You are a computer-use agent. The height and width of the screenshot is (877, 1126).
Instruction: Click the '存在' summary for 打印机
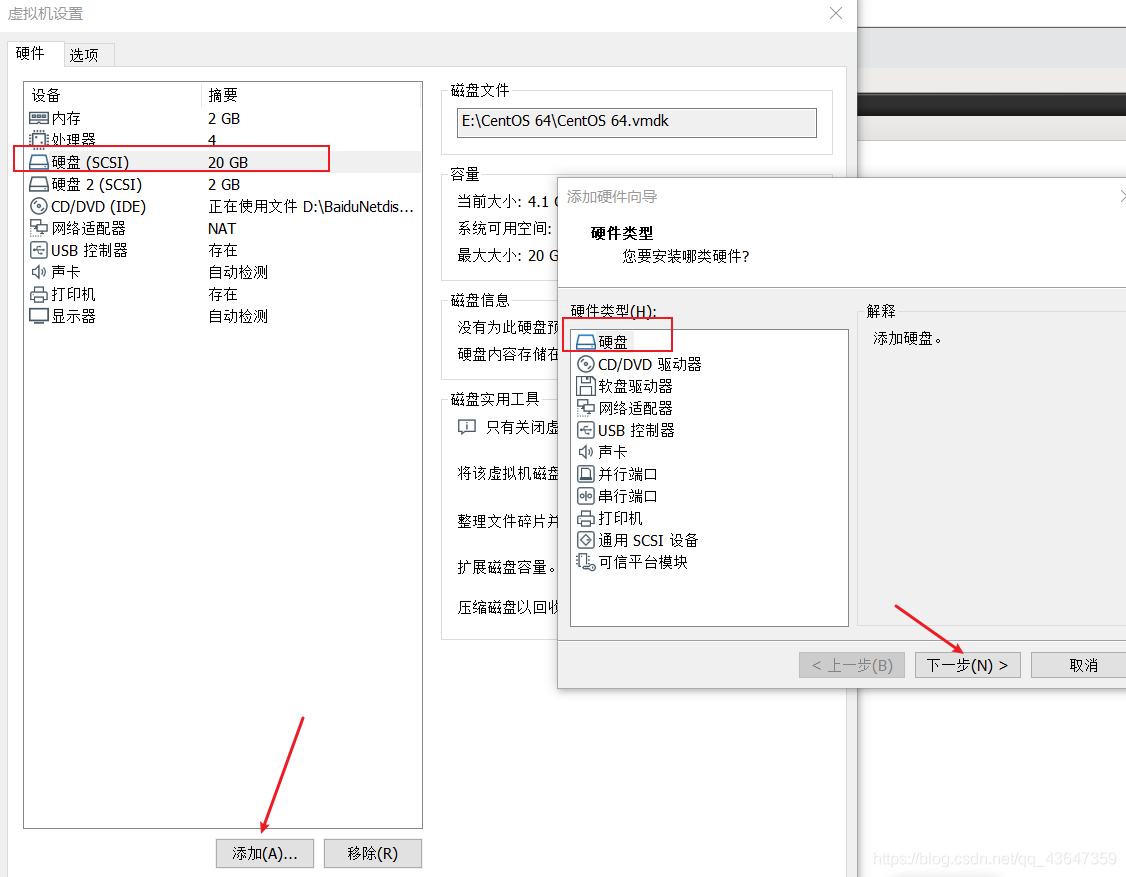point(223,294)
